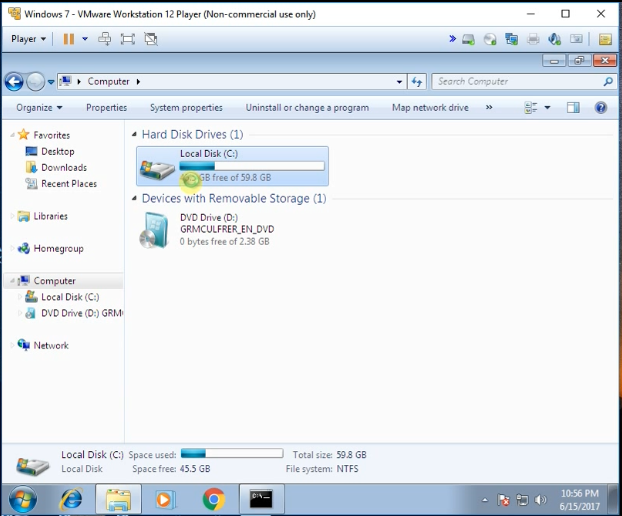
Task: Toggle Unity mode icon in VMware toolbar
Action: 151,39
